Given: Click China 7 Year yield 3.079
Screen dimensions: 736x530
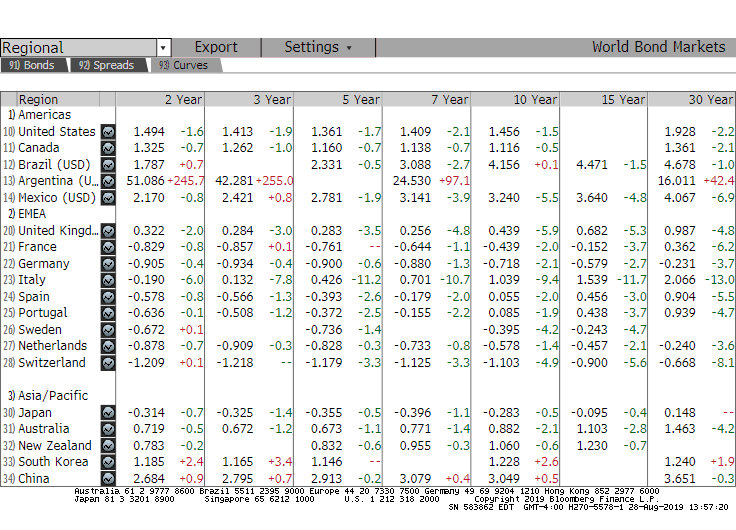Looking at the screenshot, I should point(415,478).
